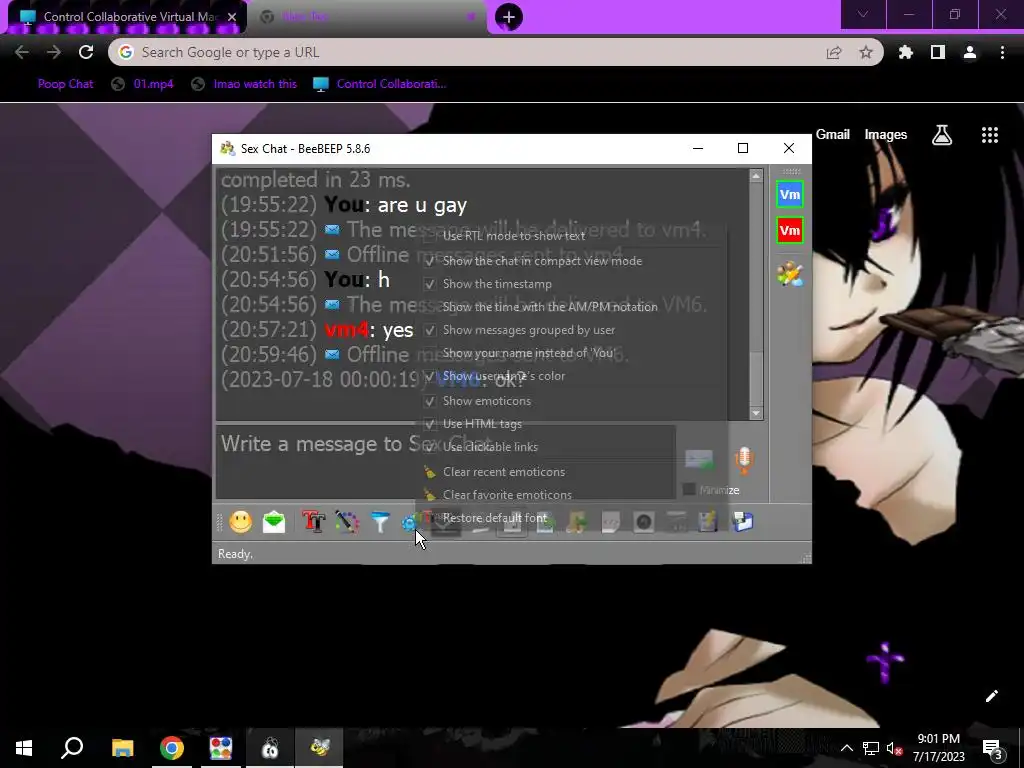Click the faded send message icon
Image resolution: width=1024 pixels, height=768 pixels.
click(699, 460)
